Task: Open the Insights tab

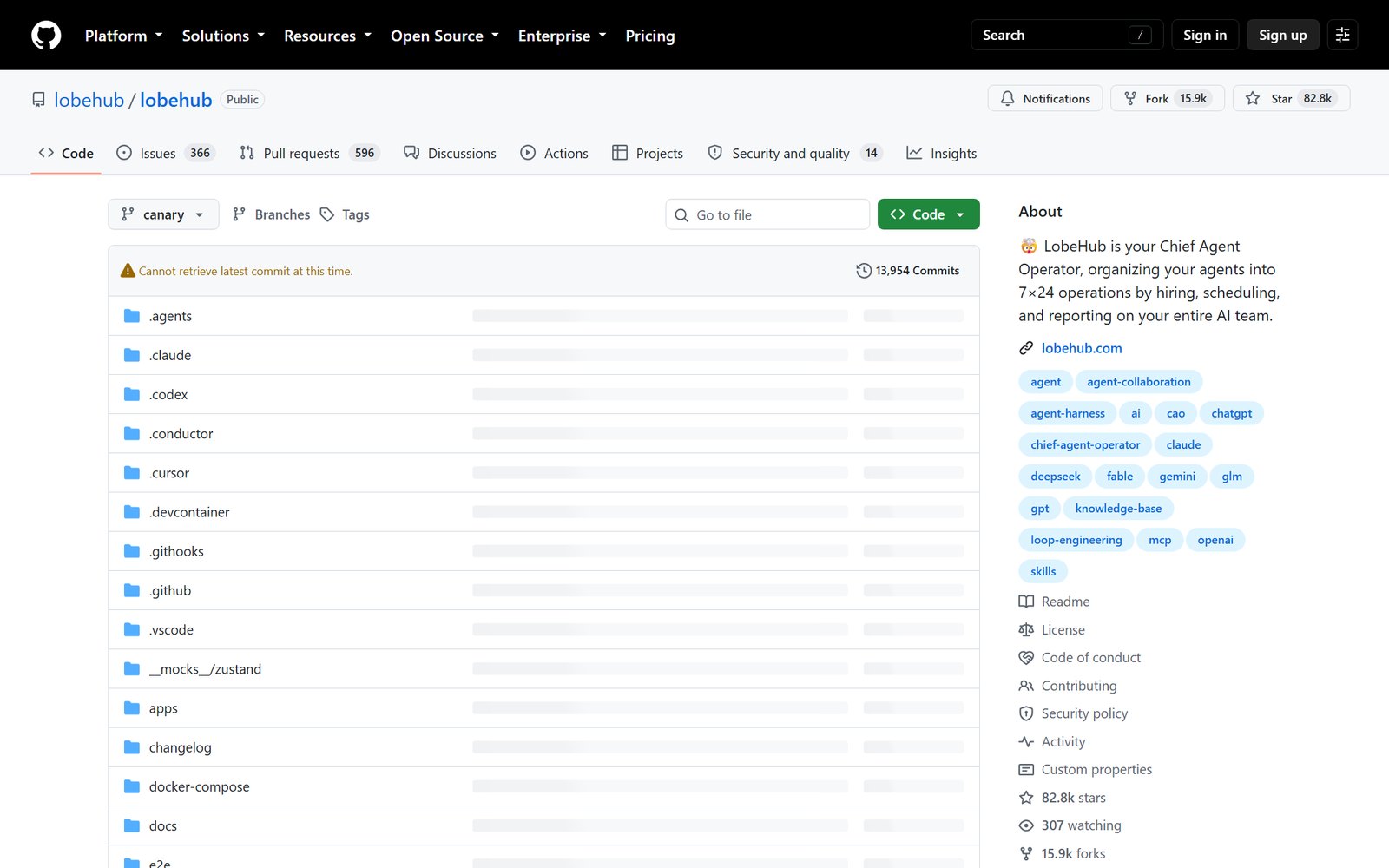Action: click(x=942, y=153)
